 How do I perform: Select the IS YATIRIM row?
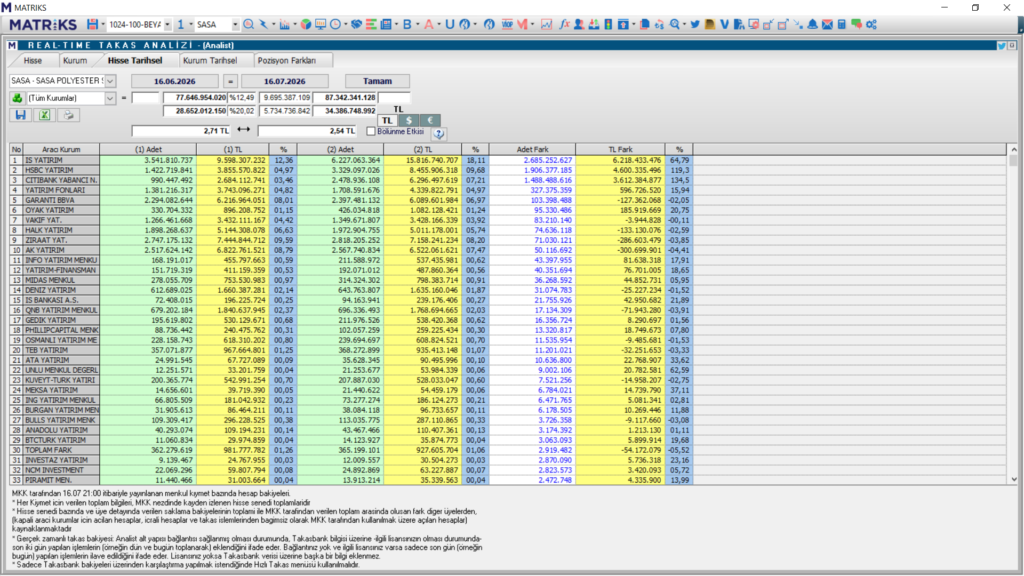click(351, 160)
